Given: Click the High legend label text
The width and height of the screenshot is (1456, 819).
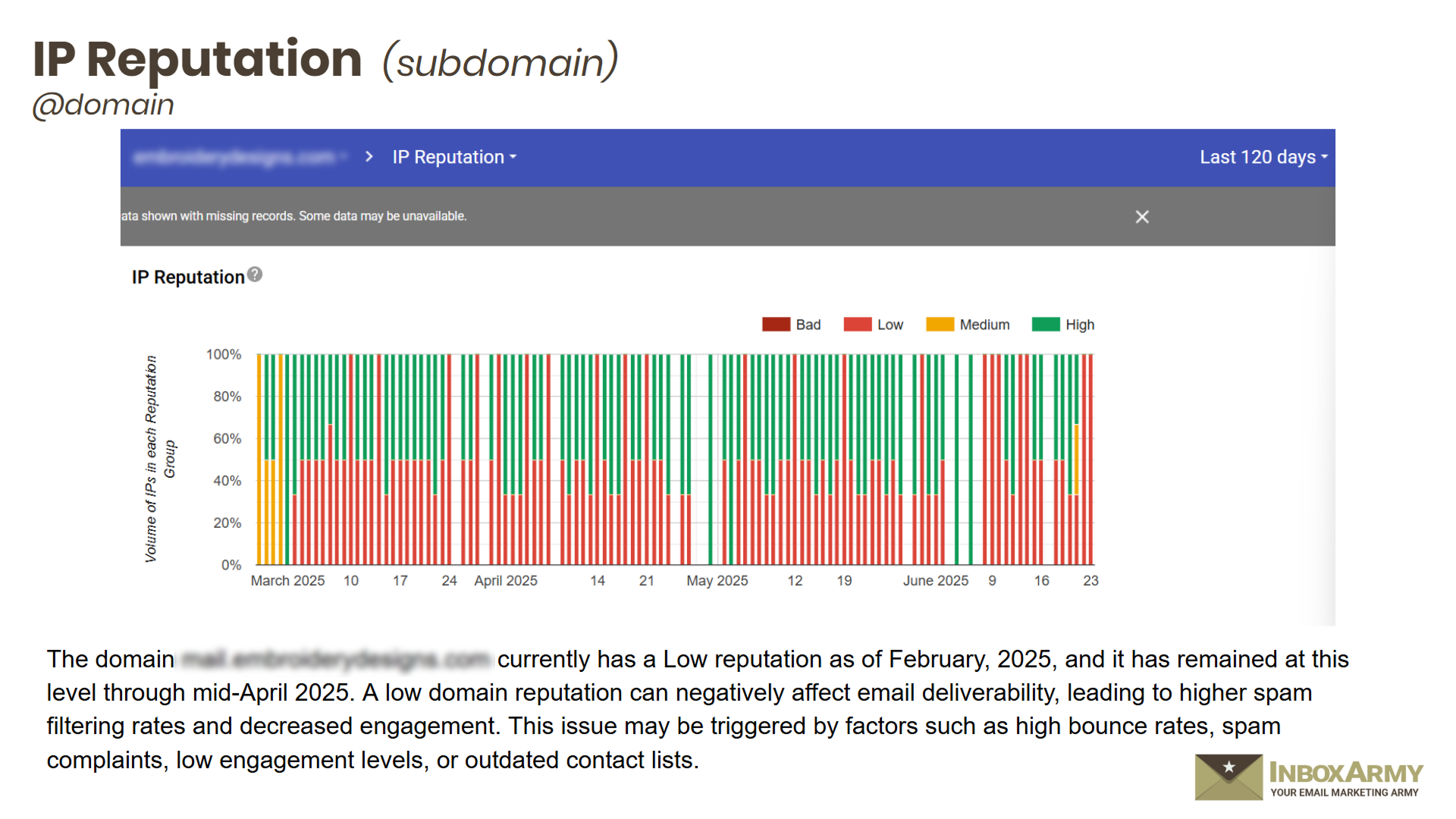Looking at the screenshot, I should pyautogui.click(x=1080, y=325).
